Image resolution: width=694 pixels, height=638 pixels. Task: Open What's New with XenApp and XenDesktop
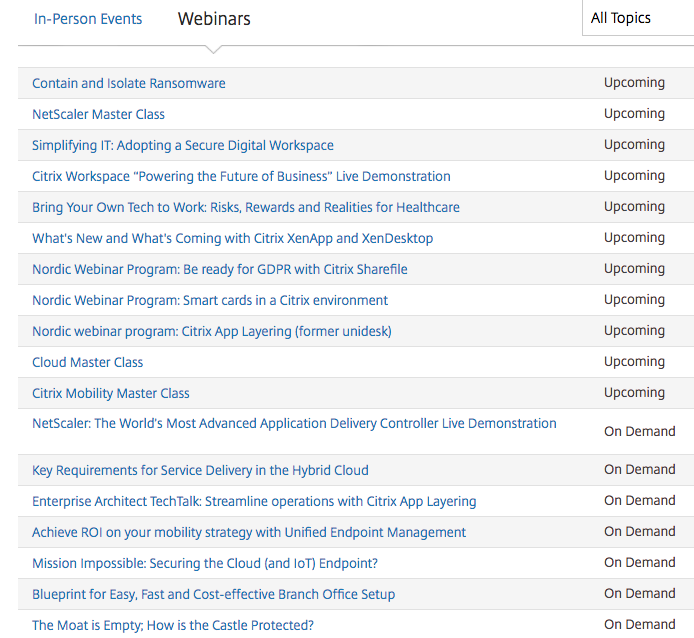232,238
